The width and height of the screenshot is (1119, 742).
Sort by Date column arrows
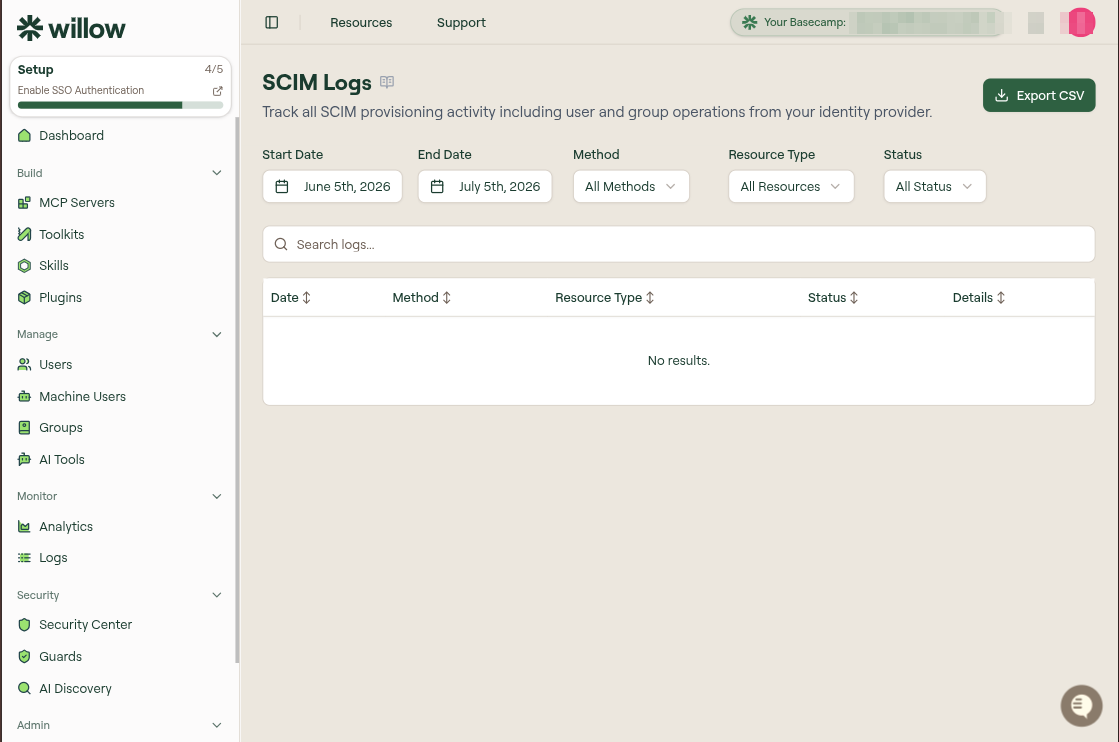307,298
